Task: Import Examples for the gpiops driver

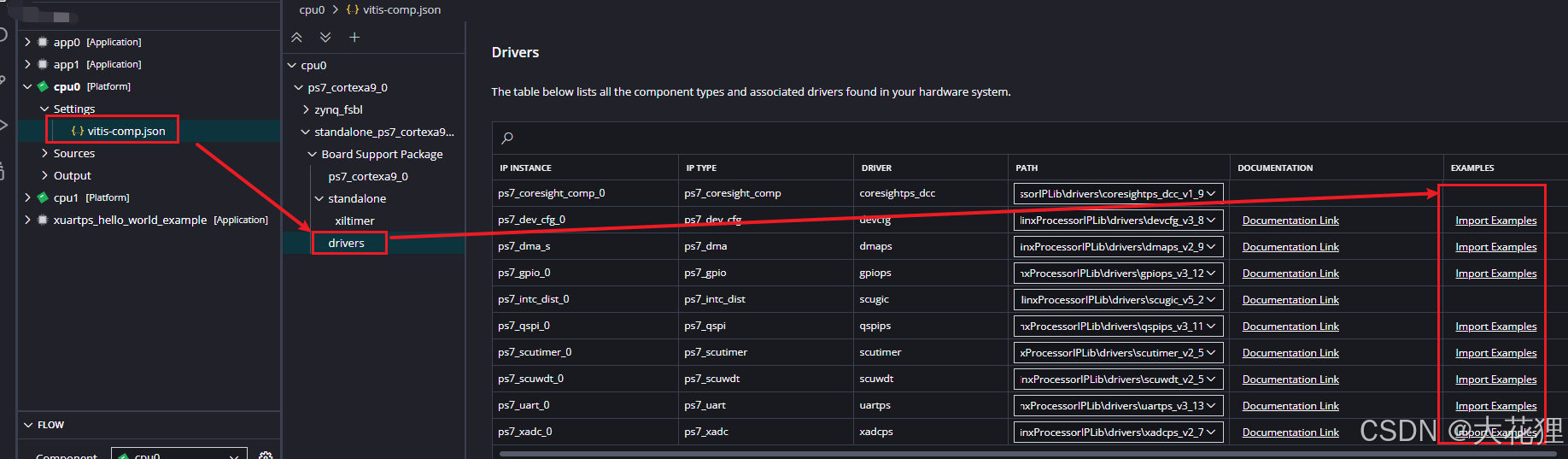Action: click(x=1495, y=274)
